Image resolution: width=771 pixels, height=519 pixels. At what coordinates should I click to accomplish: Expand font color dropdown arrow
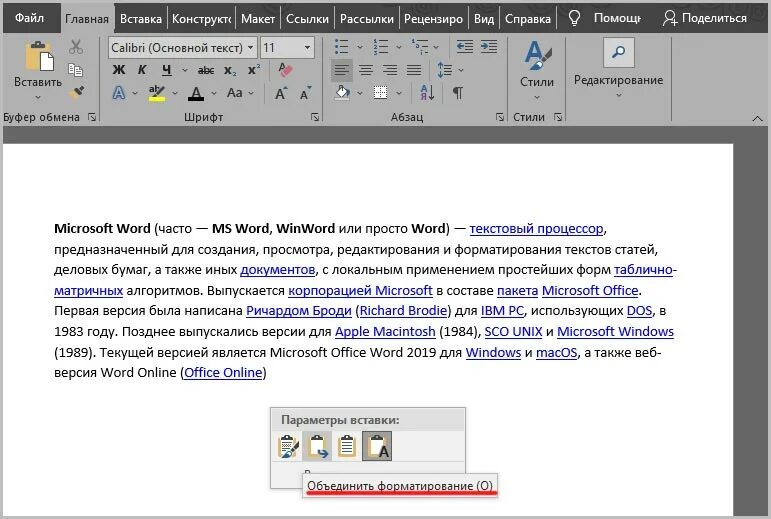tap(214, 93)
